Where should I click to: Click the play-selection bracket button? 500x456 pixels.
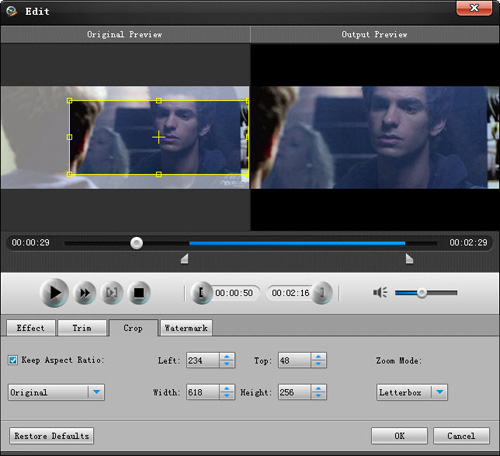pos(112,293)
